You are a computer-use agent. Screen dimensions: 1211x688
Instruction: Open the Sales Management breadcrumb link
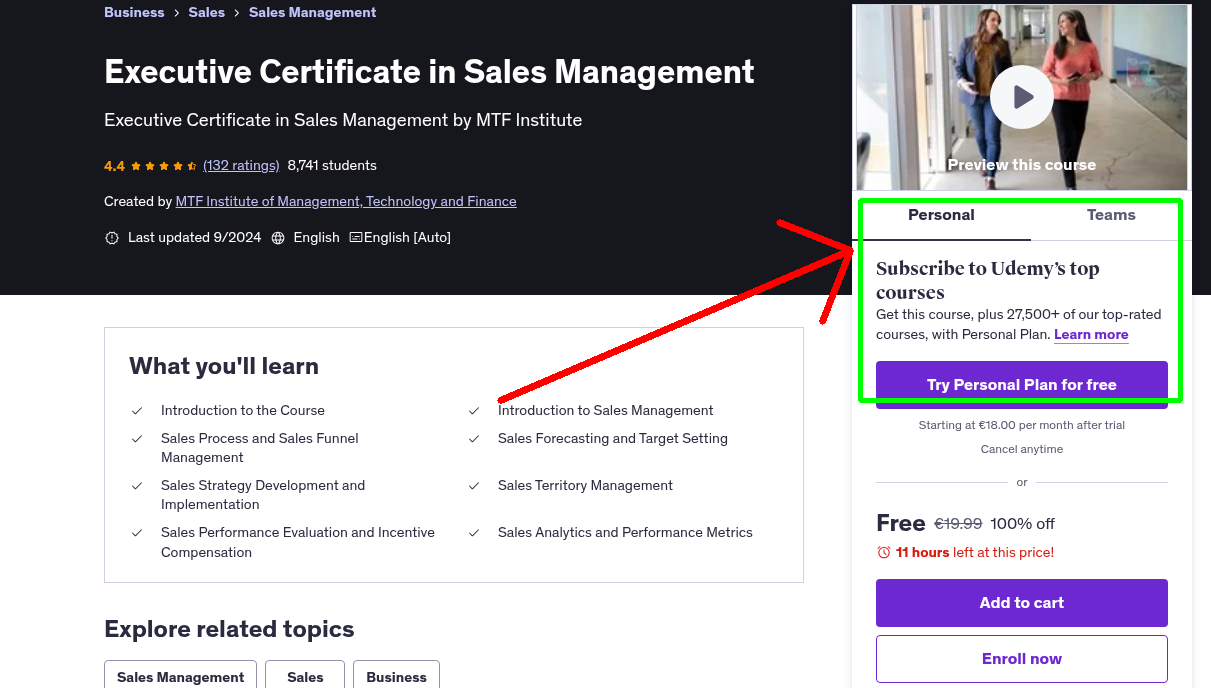pyautogui.click(x=312, y=12)
